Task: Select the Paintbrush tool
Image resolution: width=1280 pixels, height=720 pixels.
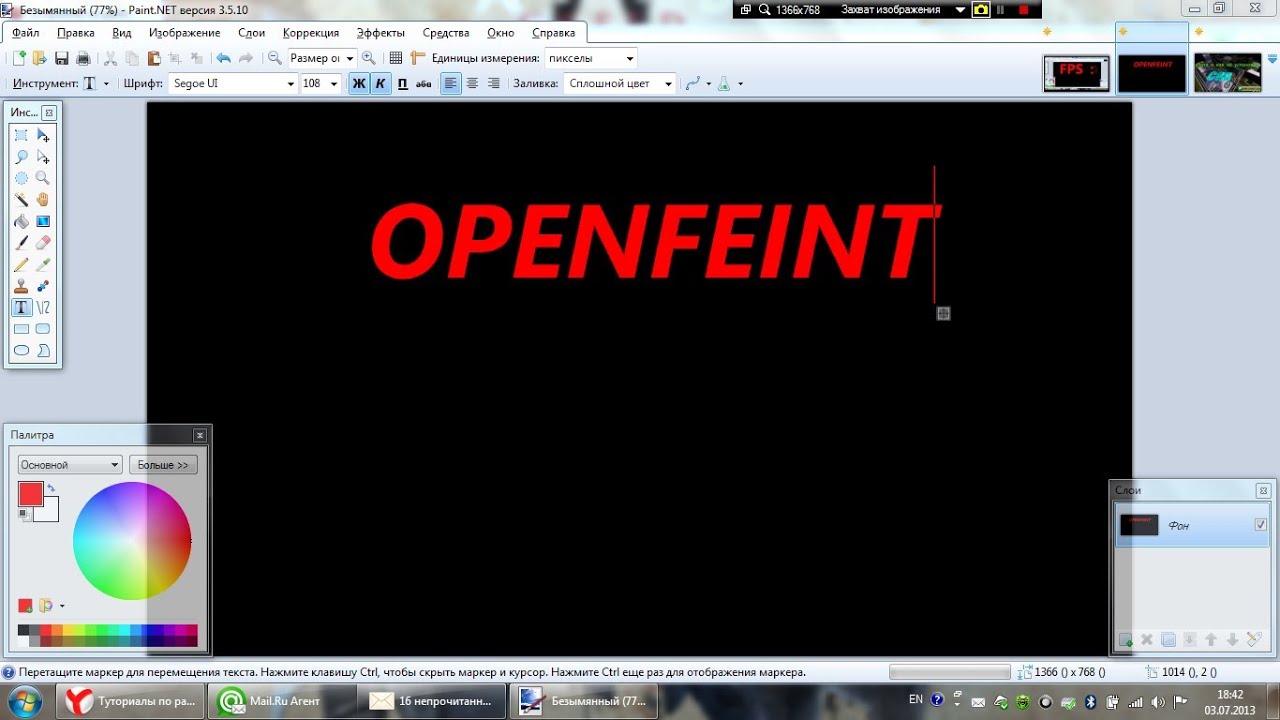Action: pos(21,243)
